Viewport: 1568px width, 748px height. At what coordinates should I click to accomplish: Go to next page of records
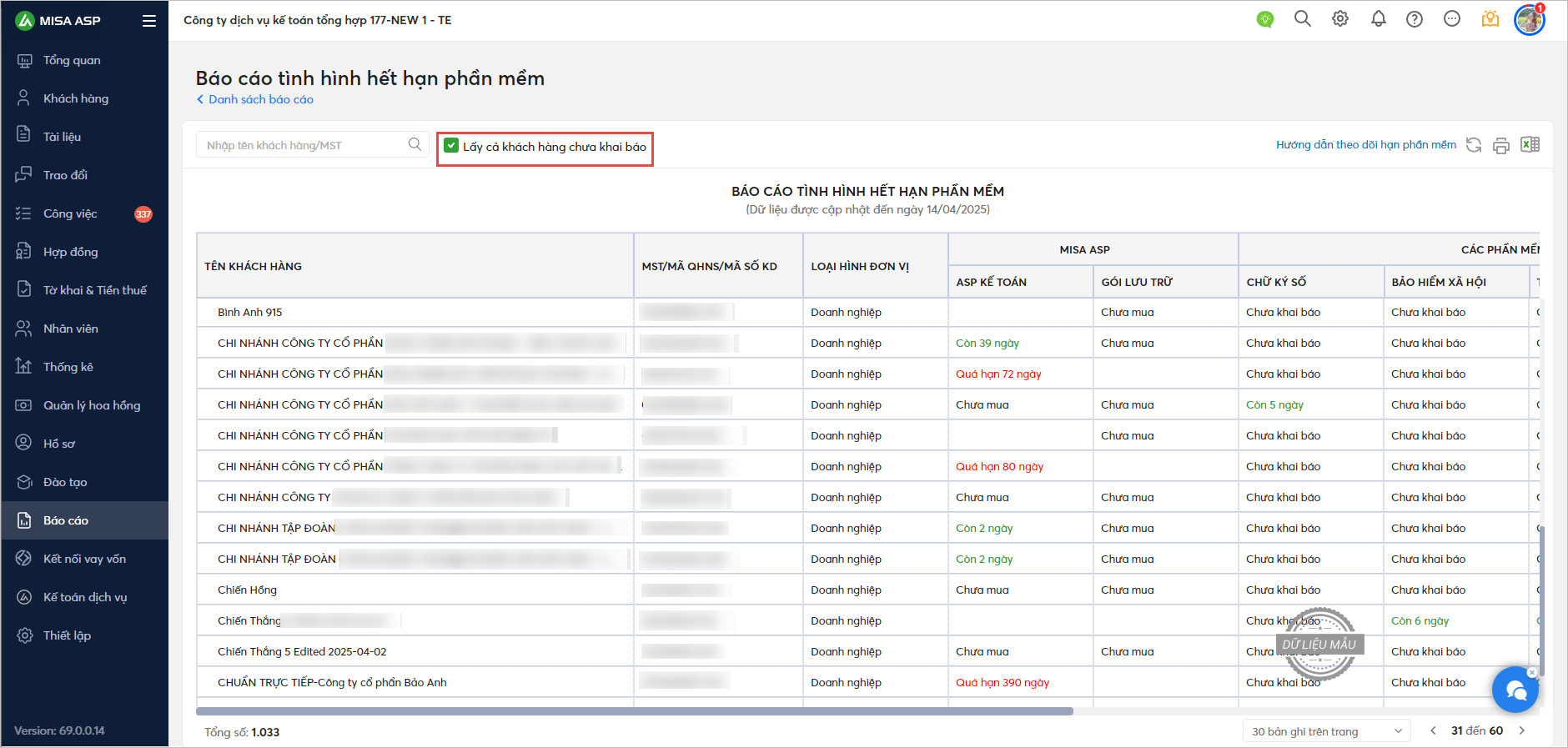click(x=1522, y=730)
